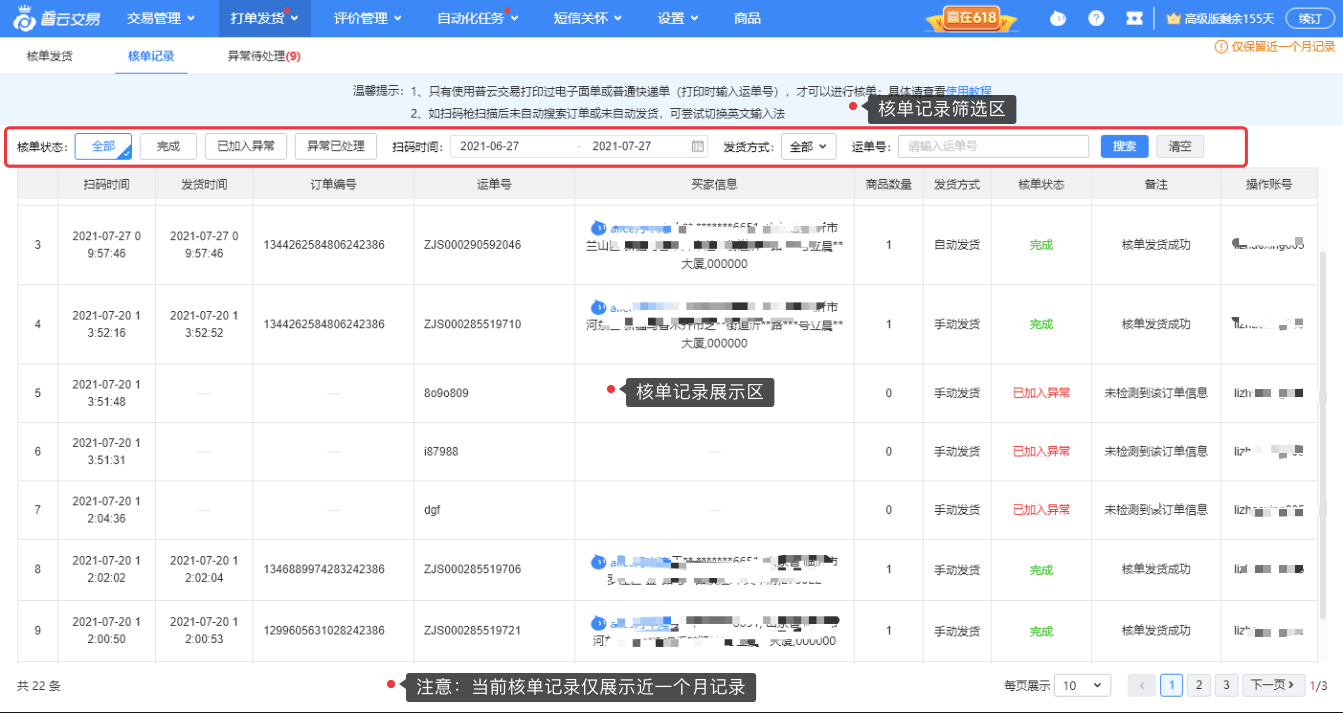Click 自动发货 in row 3
The width and height of the screenshot is (1343, 713).
coord(957,245)
